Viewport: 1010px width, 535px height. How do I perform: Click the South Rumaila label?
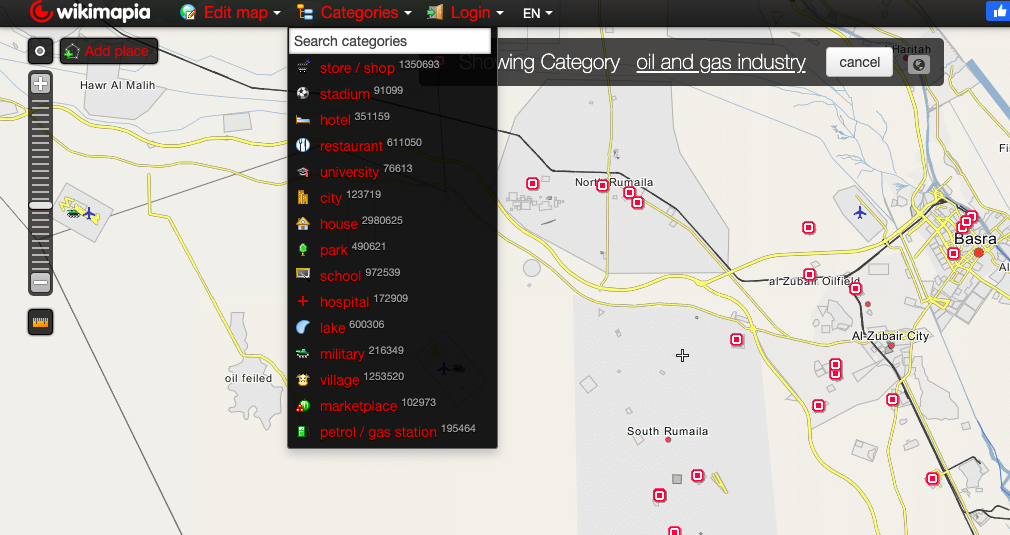[667, 431]
